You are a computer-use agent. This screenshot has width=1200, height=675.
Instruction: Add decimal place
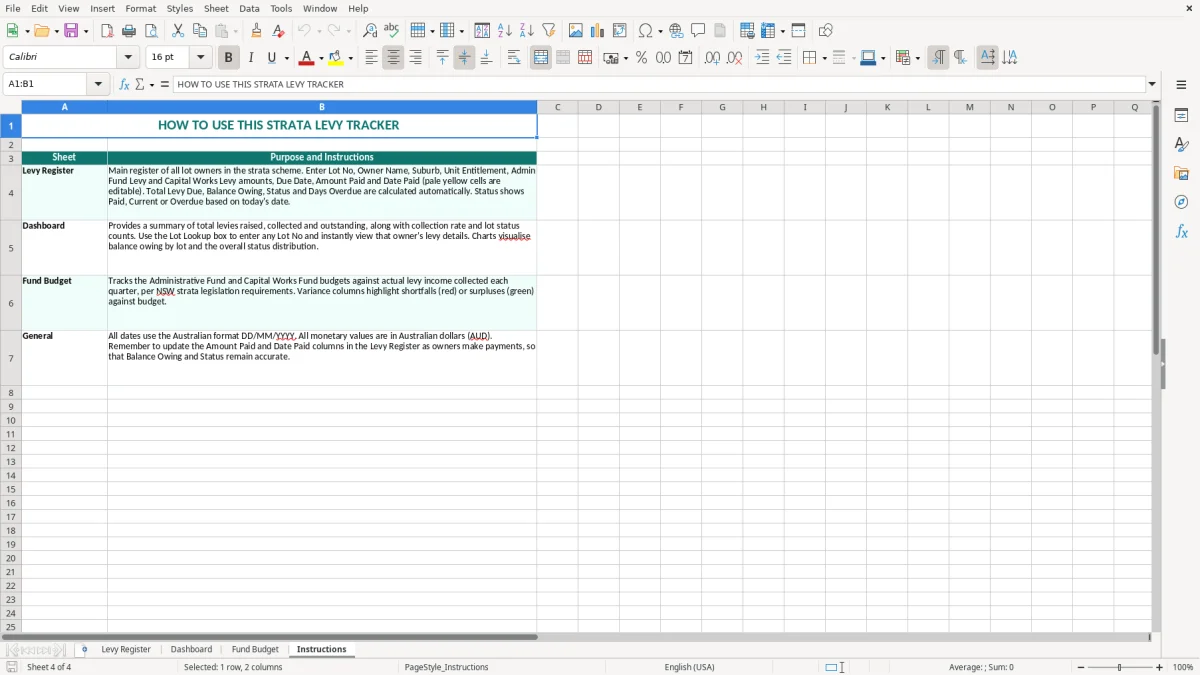[x=712, y=58]
